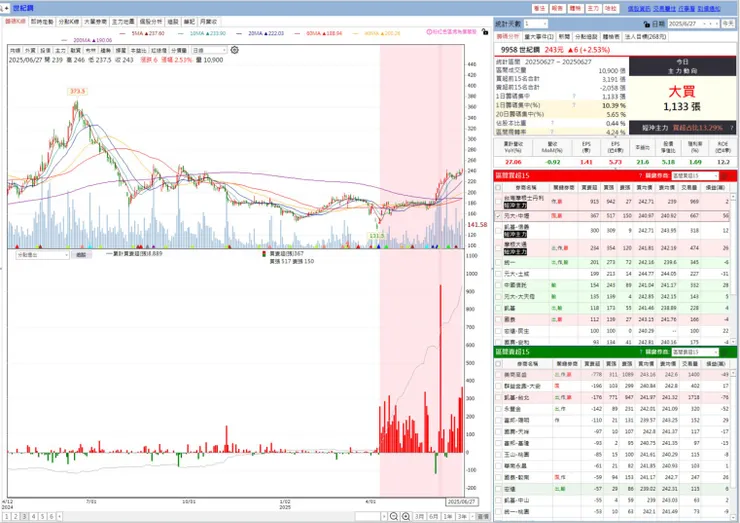740x523 pixels.
Task: Check the box for 台灣摩根士丹利 row
Action: (498, 202)
